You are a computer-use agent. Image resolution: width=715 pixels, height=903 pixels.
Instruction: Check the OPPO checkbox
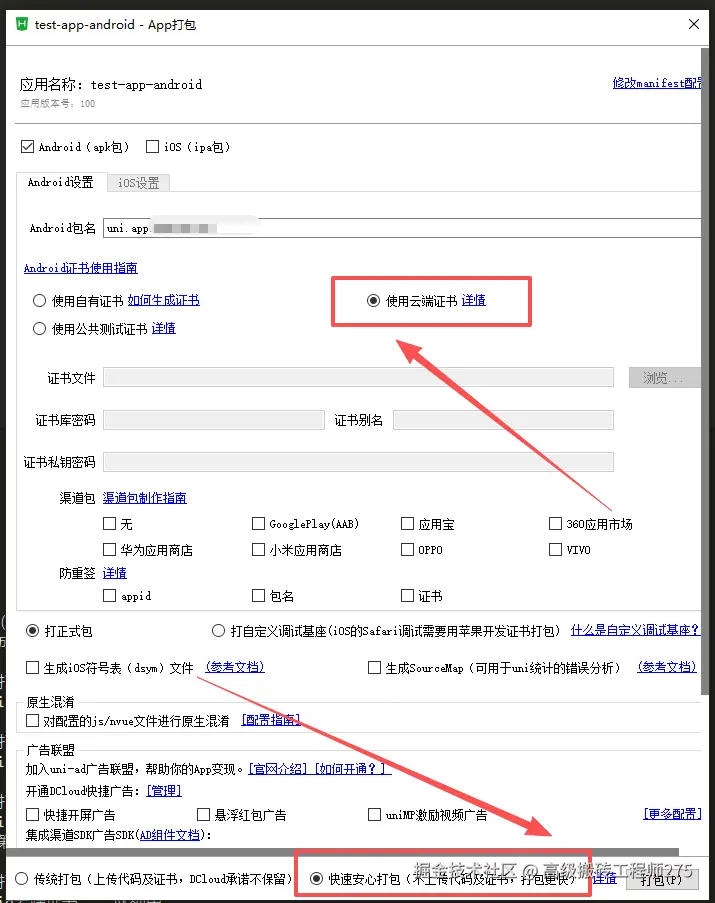coord(407,549)
